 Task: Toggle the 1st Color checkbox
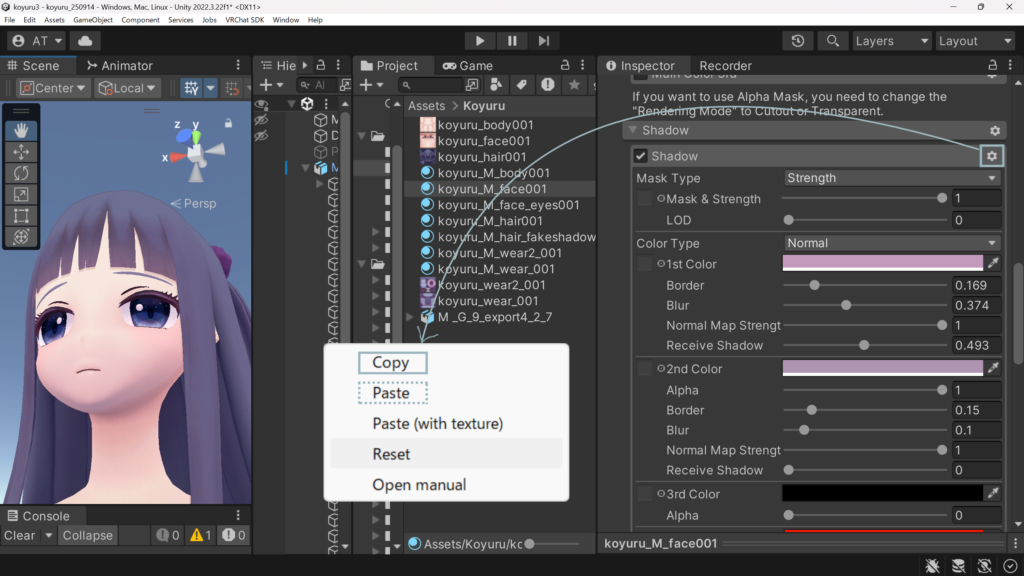pyautogui.click(x=645, y=264)
